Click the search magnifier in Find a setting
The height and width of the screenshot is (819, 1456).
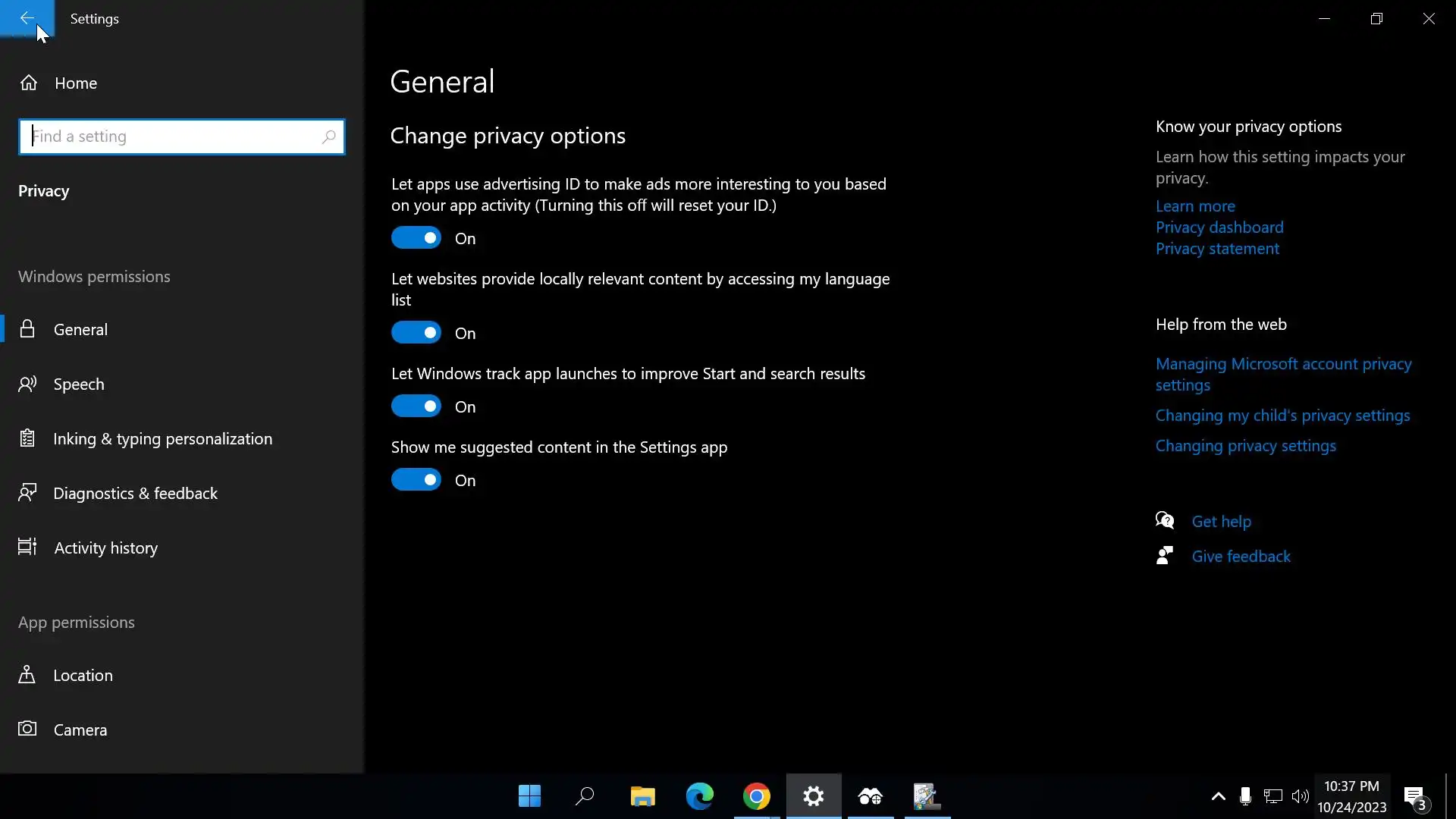click(x=328, y=136)
